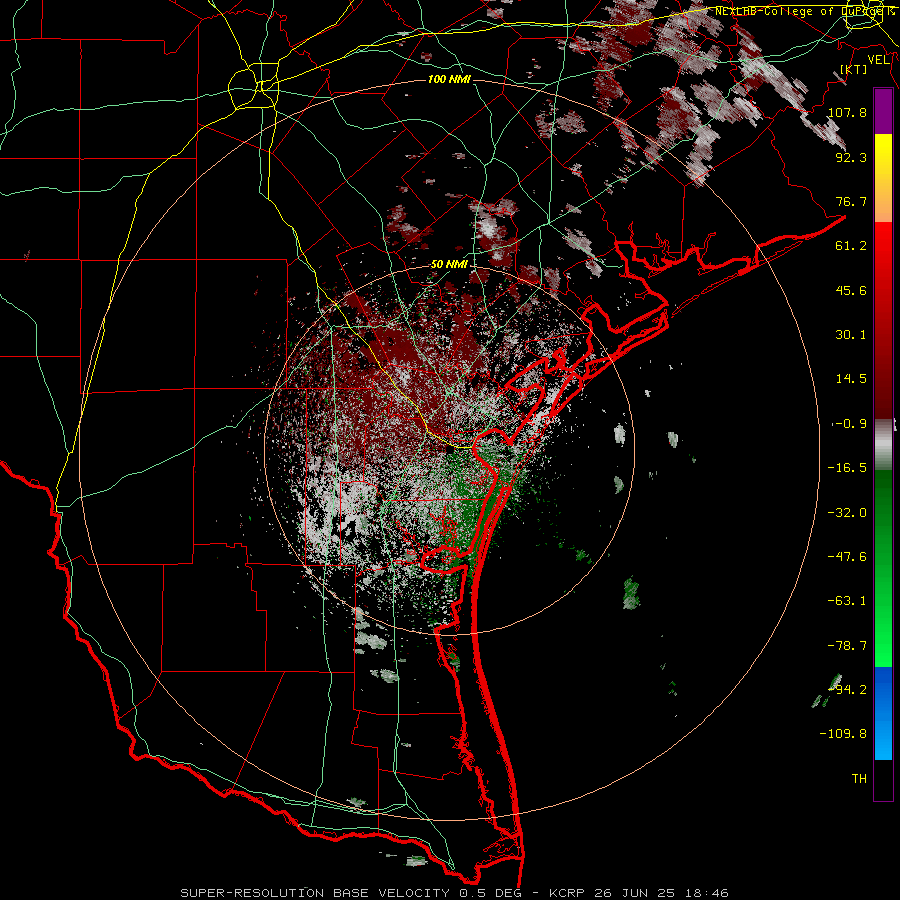Click the NEXLAB-College of DuPage credit text

pos(804,11)
